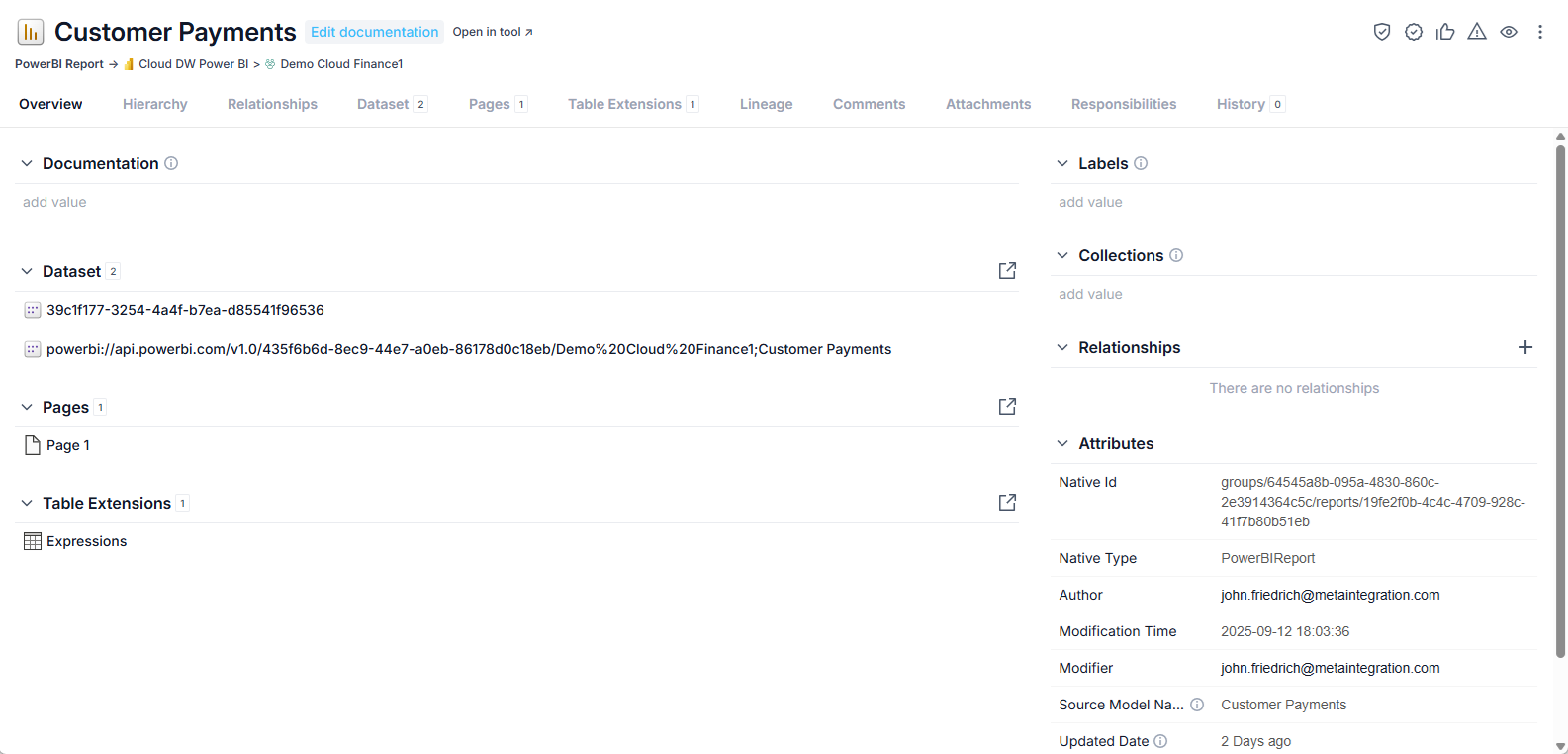Screen dimensions: 1568x754
Task: Open the powerbi://api.powerbi.com dataset link
Action: tap(469, 349)
